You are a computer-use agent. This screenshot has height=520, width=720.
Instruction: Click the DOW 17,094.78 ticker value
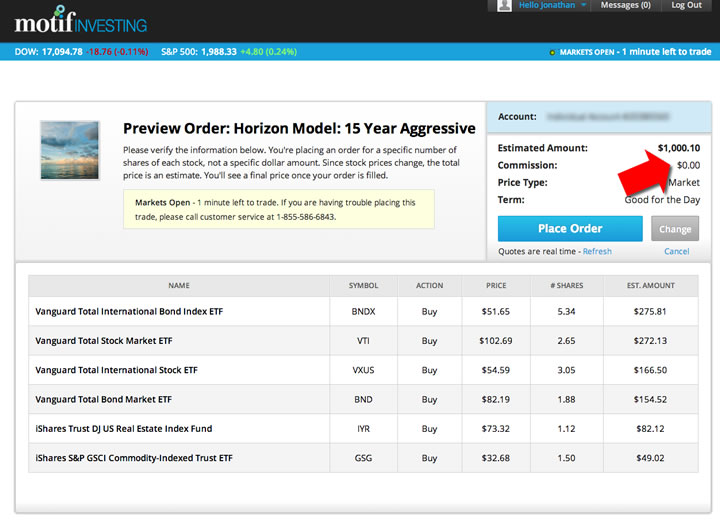coord(62,52)
